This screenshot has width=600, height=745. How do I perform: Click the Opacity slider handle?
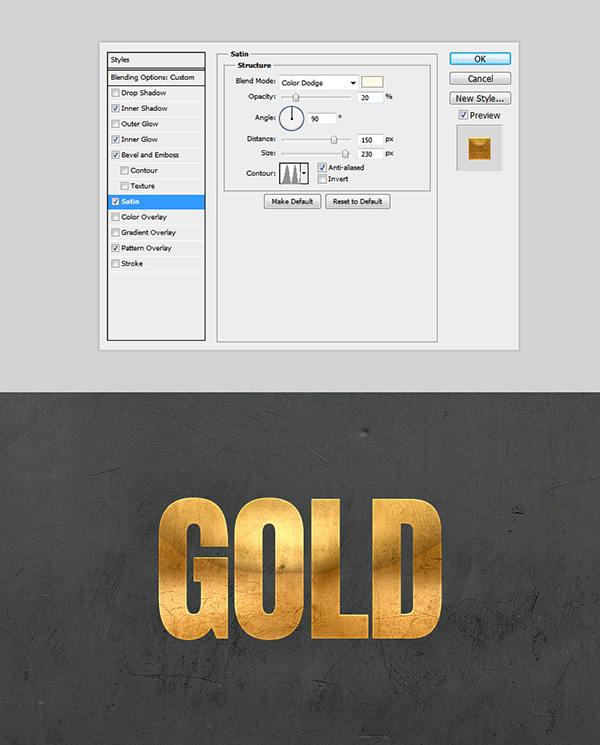pyautogui.click(x=296, y=97)
